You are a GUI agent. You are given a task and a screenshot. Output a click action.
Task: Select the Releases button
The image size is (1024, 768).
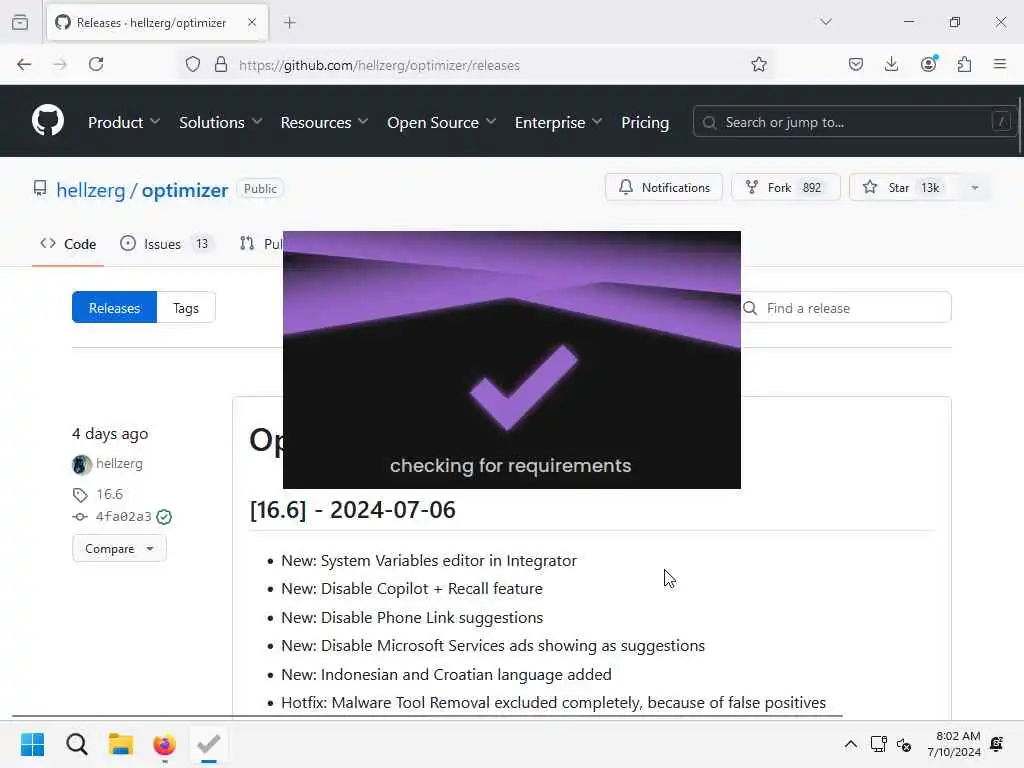[114, 308]
